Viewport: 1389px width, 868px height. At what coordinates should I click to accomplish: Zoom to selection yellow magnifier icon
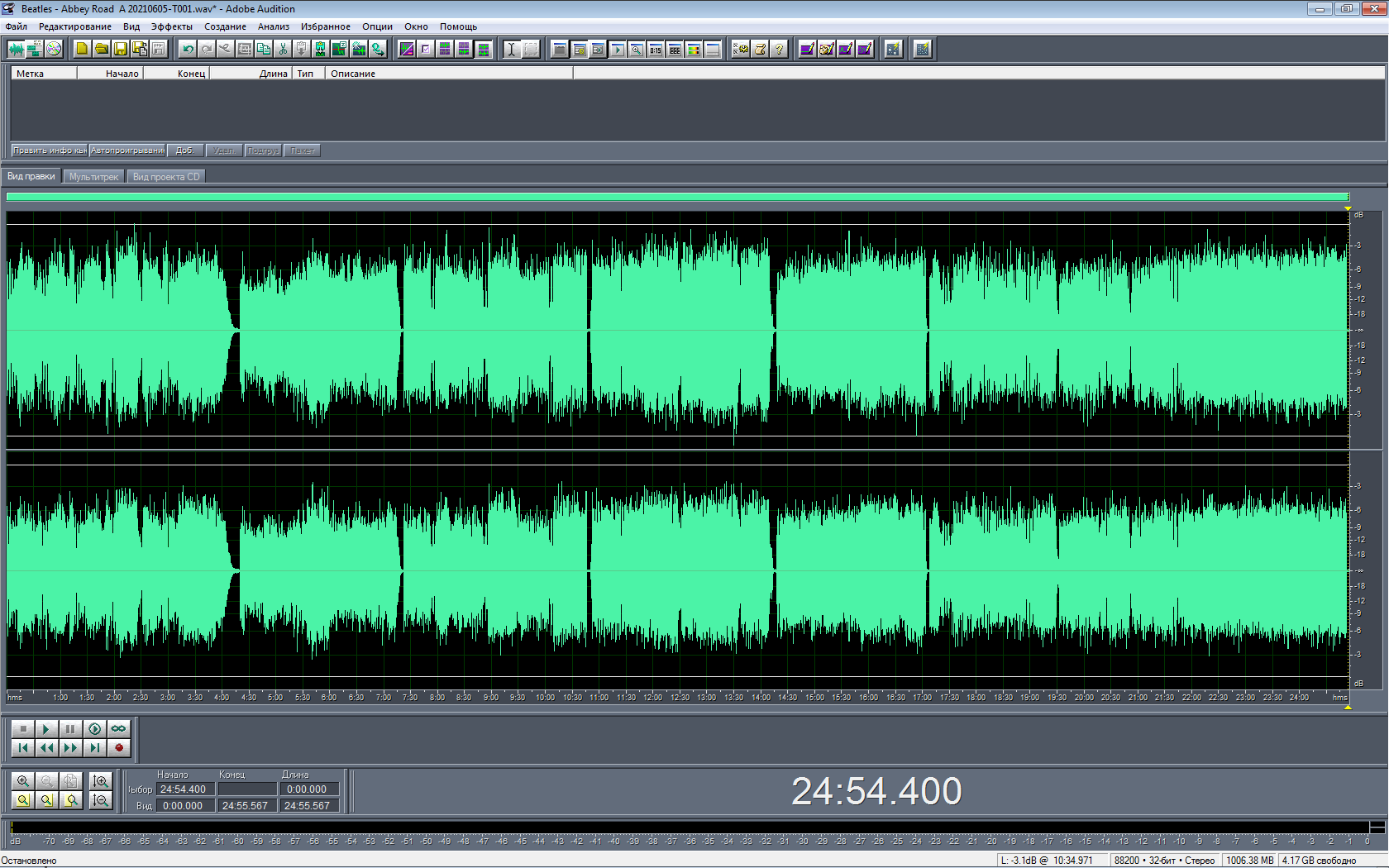[x=23, y=800]
